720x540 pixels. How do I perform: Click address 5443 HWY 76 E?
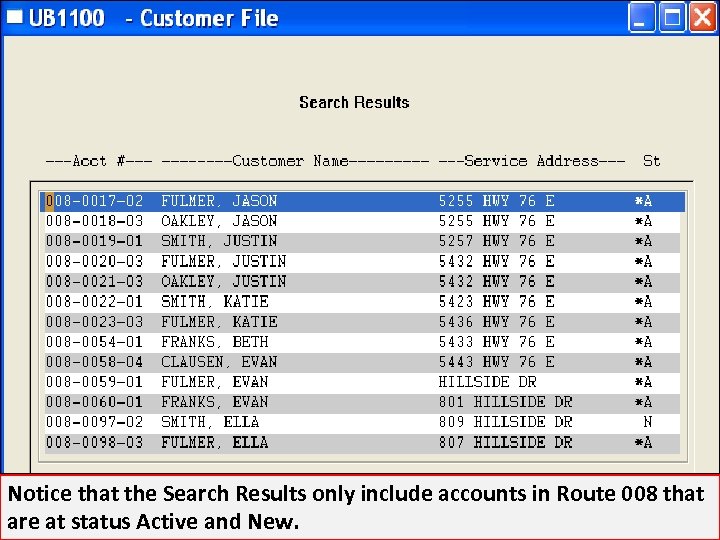(x=496, y=362)
